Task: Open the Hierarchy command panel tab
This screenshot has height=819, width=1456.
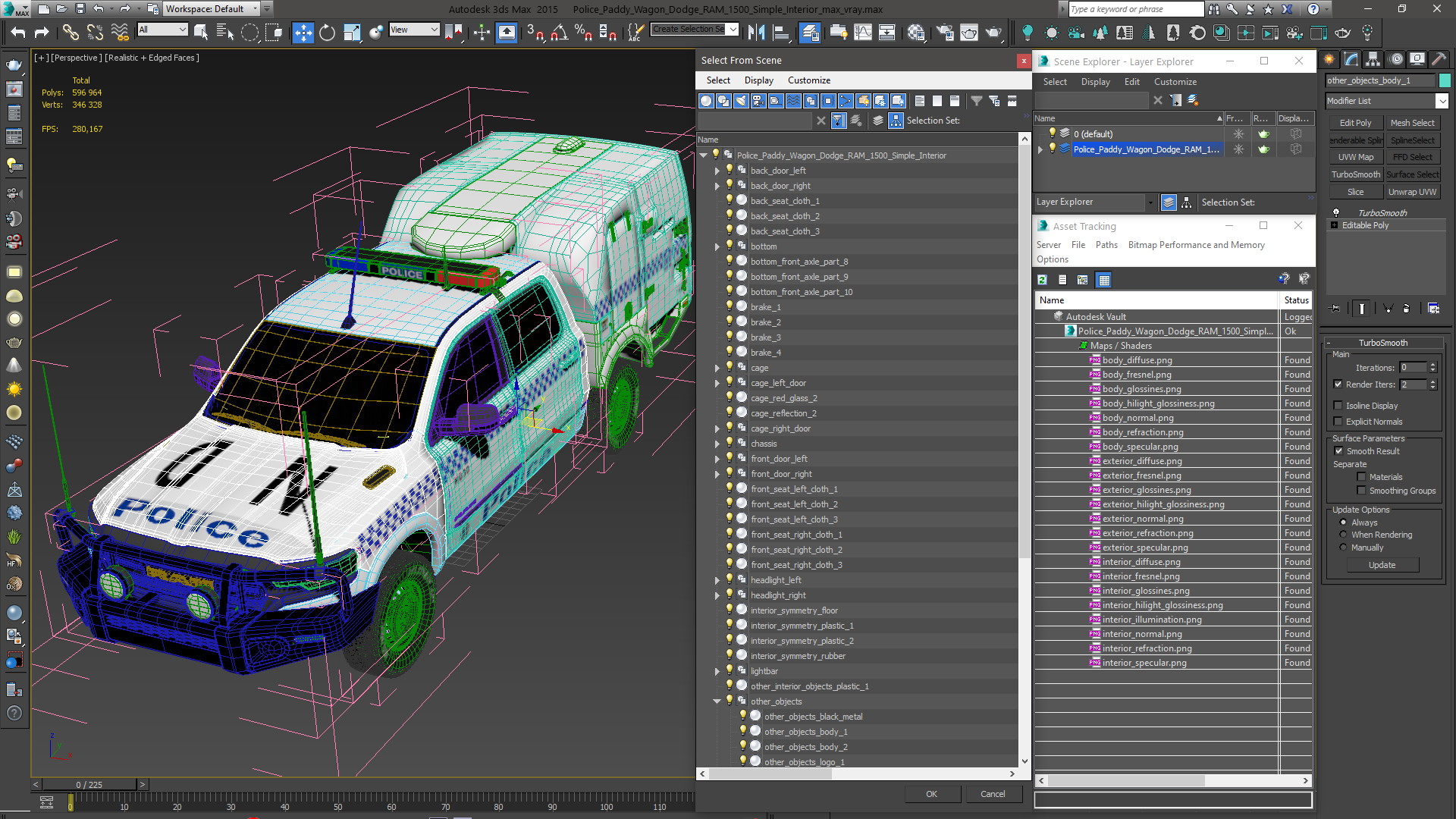Action: [x=1373, y=59]
